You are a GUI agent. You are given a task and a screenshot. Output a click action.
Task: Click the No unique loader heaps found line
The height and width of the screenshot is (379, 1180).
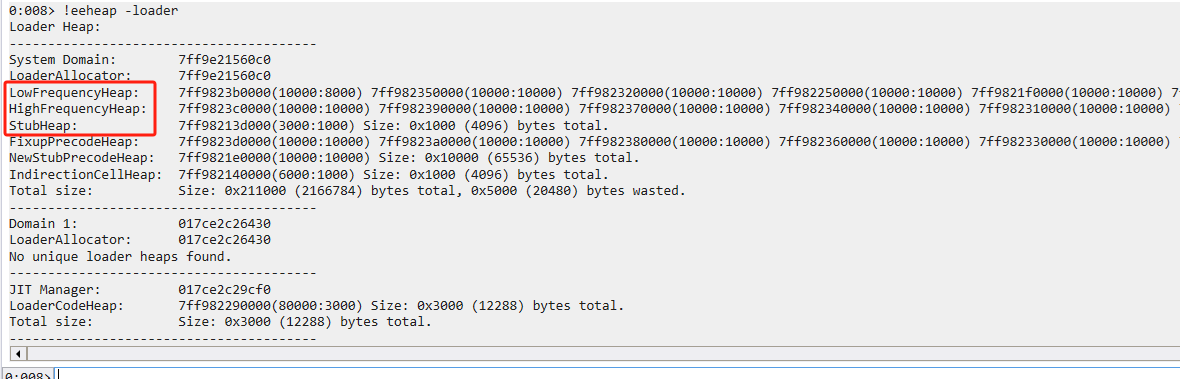coord(120,256)
